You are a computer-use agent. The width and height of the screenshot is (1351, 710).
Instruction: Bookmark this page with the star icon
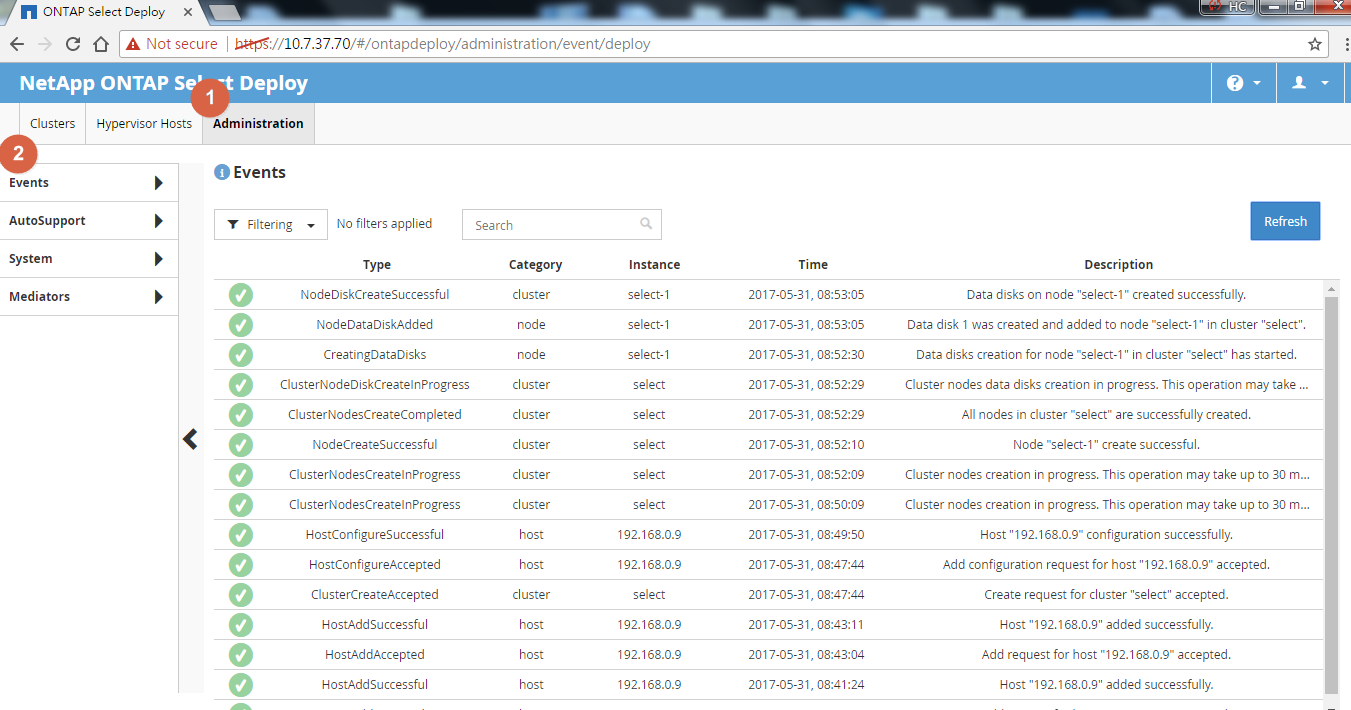point(1315,44)
